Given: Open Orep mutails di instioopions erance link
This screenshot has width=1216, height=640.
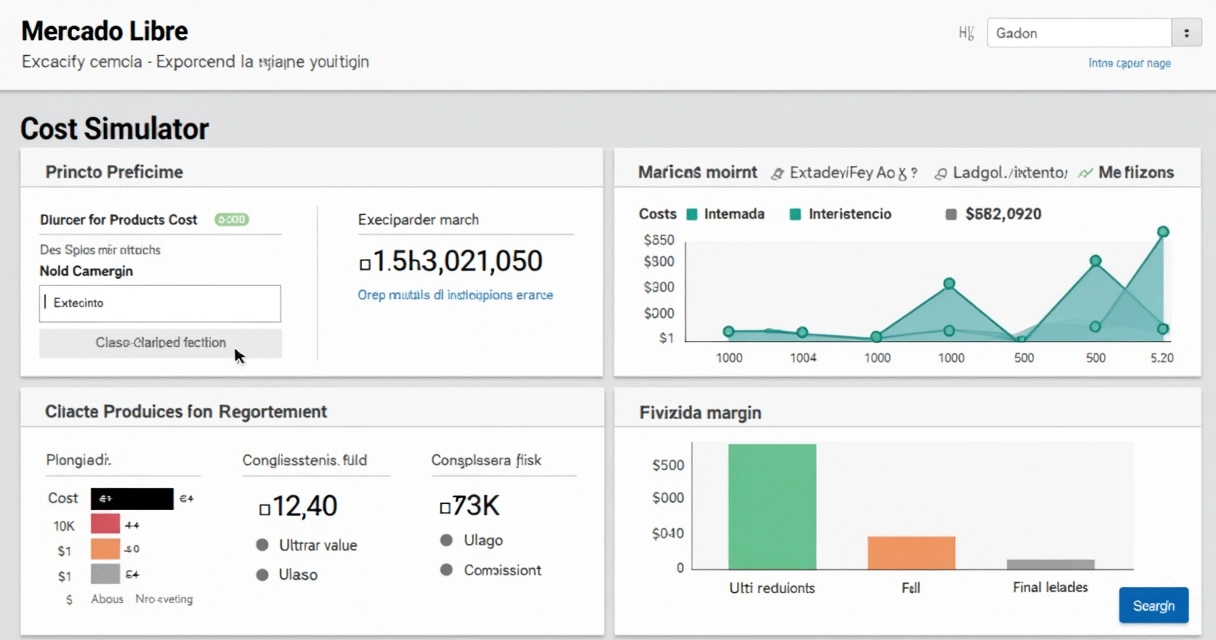Looking at the screenshot, I should (x=455, y=295).
